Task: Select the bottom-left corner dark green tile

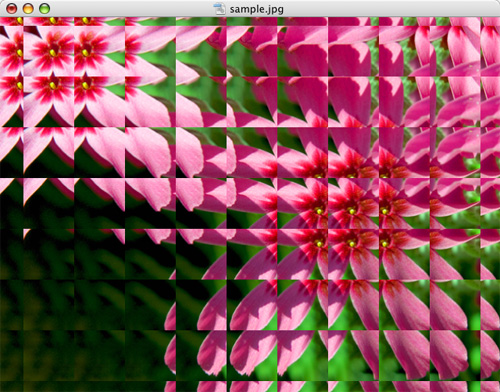Action: coord(11,387)
